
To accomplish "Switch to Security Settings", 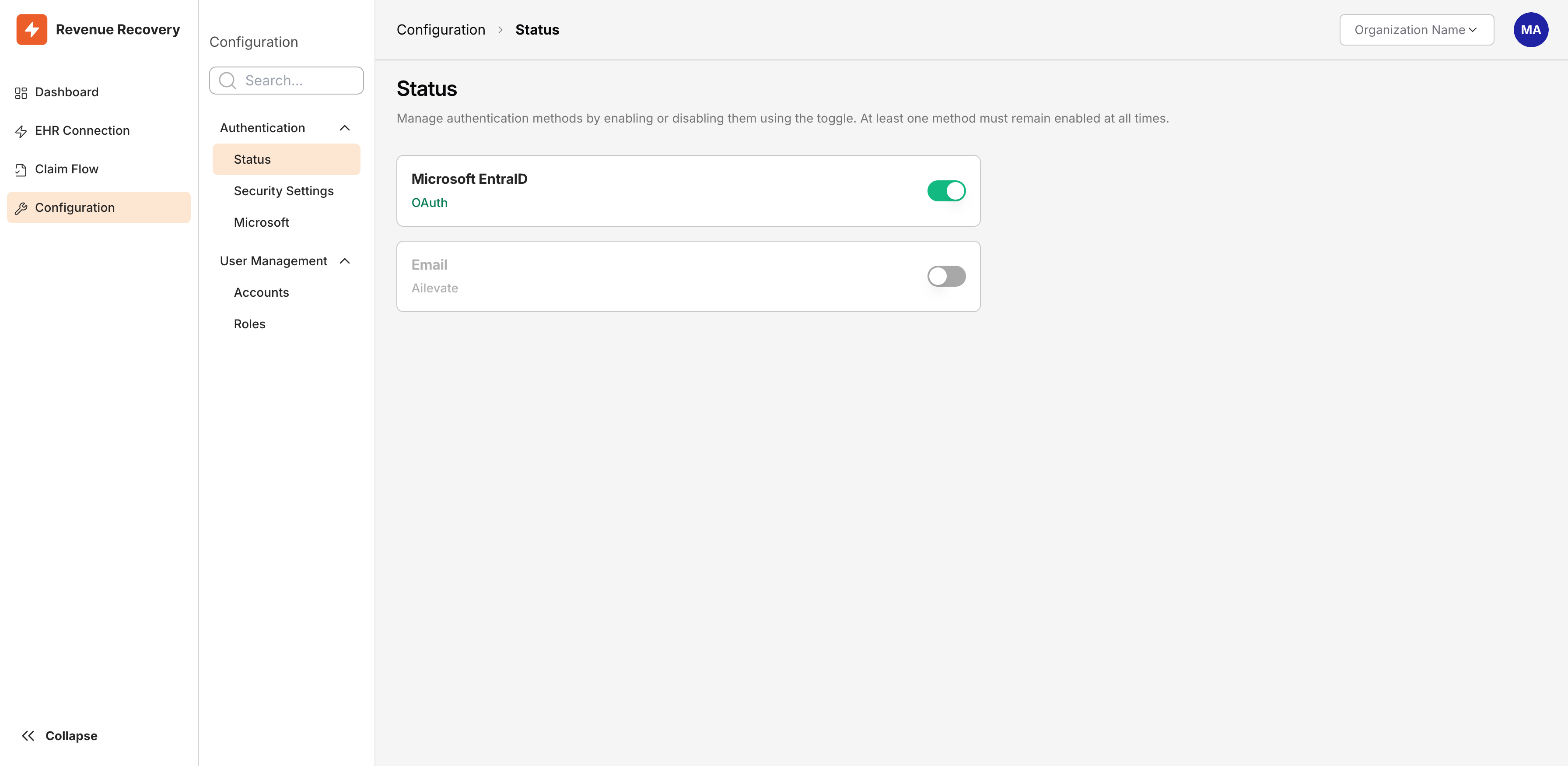I will point(283,190).
